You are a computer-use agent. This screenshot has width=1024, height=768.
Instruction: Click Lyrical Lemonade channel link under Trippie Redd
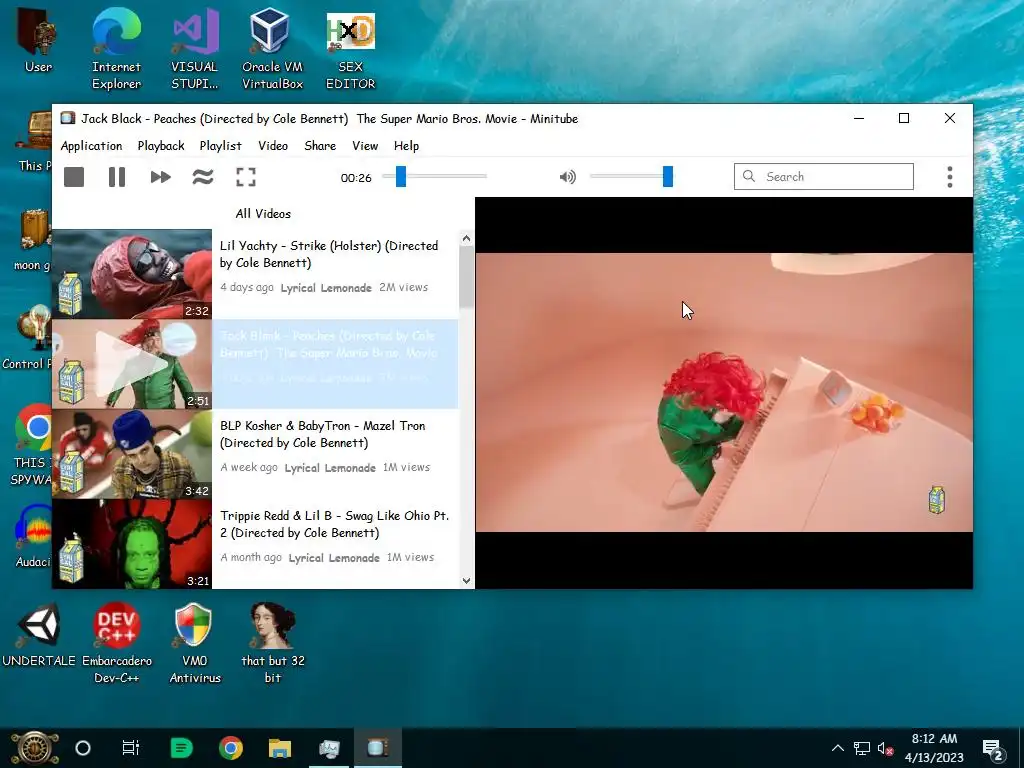[334, 558]
